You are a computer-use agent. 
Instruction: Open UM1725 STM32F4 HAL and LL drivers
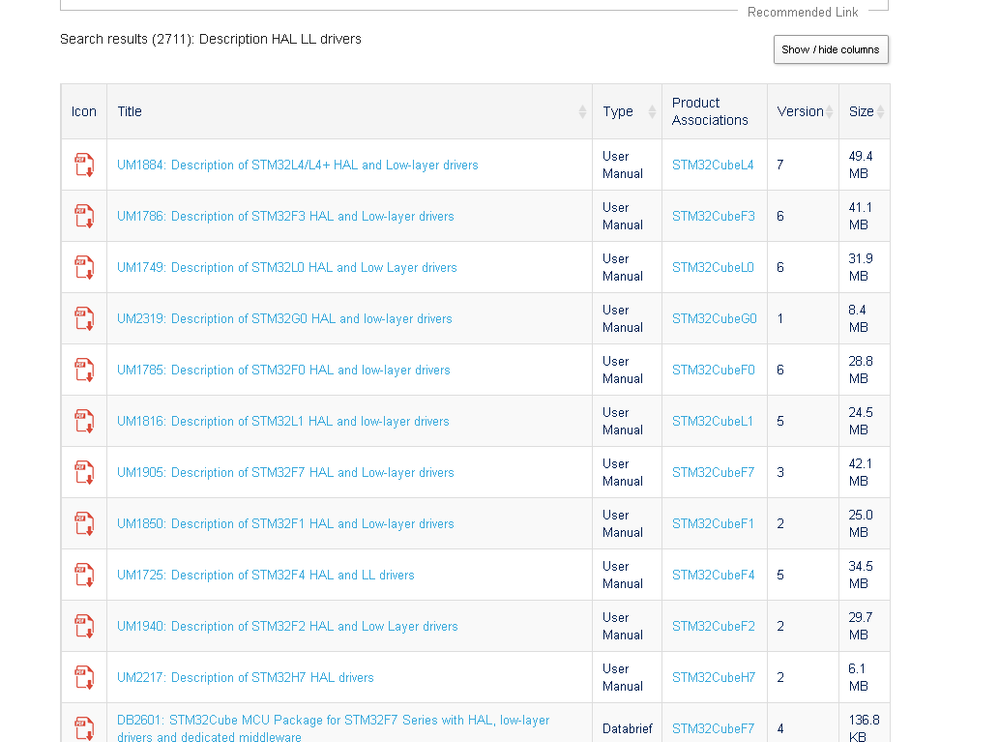[266, 575]
